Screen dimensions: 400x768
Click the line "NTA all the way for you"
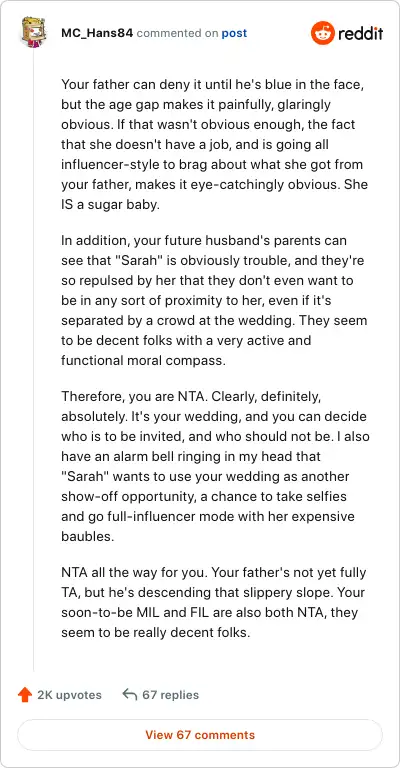[x=213, y=572]
